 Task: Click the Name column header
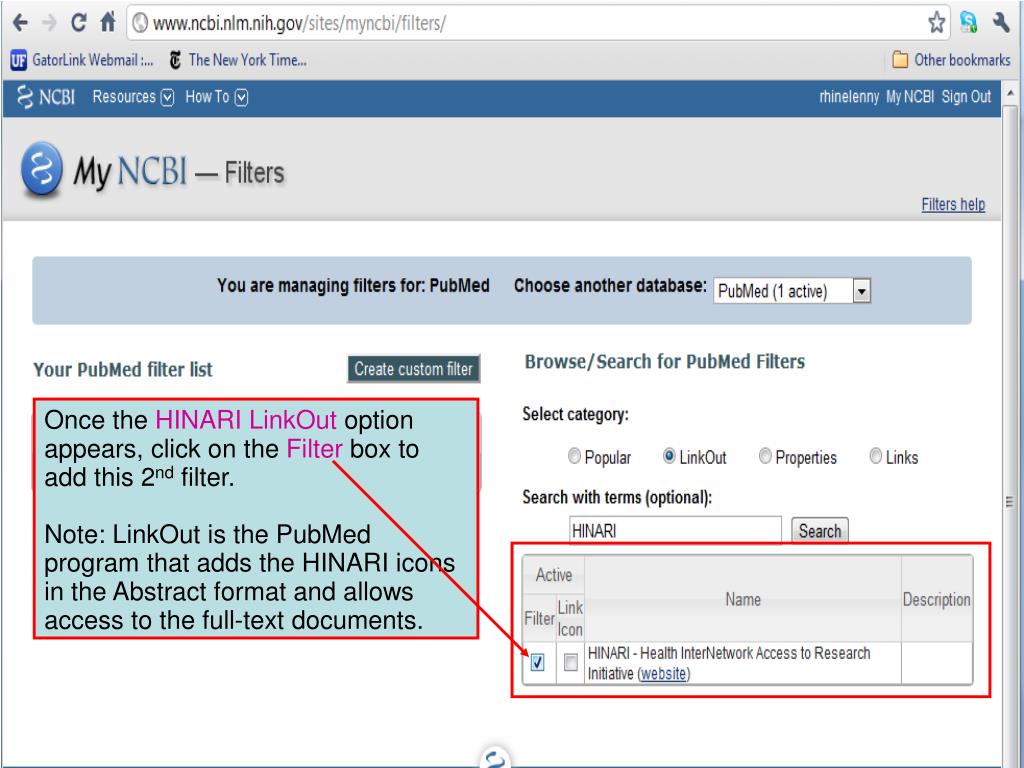pos(743,600)
